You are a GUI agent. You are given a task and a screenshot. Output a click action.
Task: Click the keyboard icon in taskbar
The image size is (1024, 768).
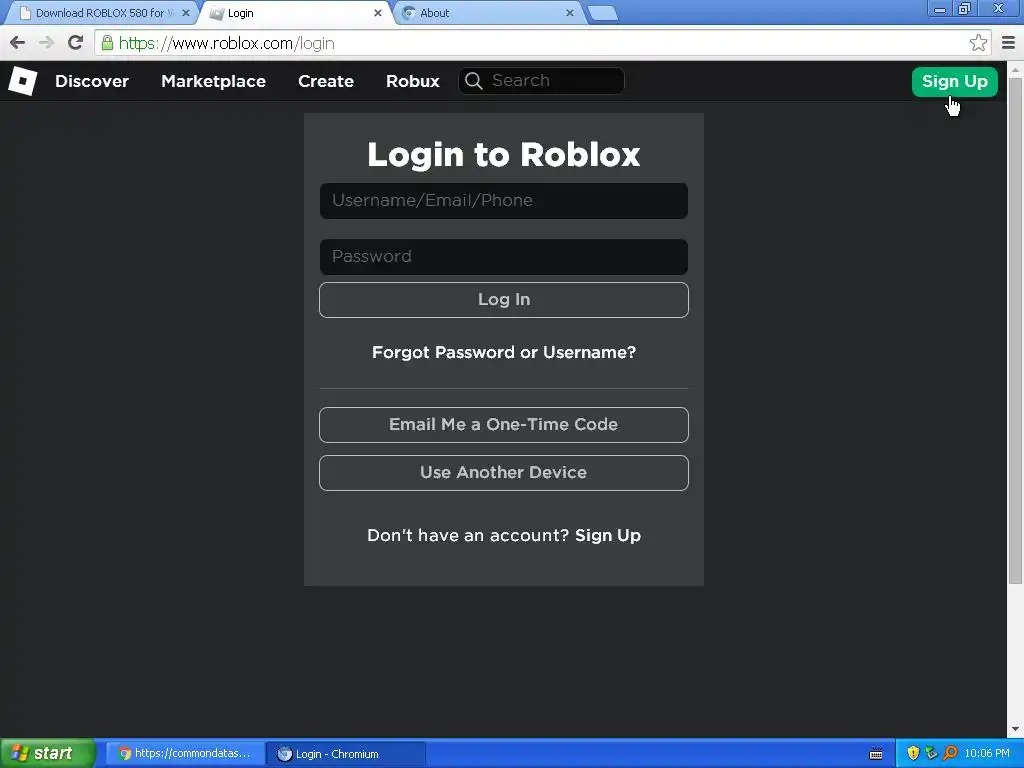[876, 754]
